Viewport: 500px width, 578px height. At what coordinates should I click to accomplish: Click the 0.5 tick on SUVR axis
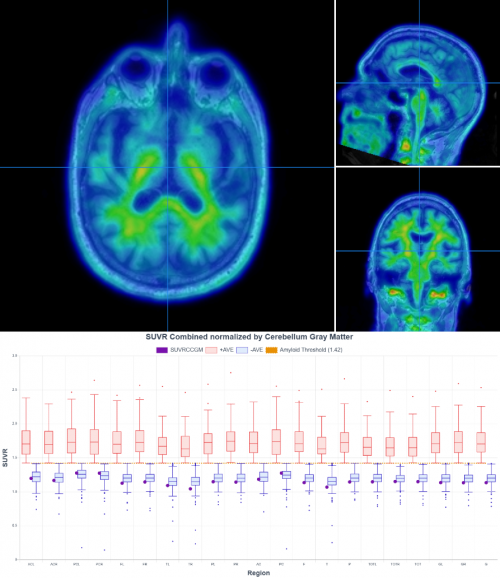click(15, 525)
